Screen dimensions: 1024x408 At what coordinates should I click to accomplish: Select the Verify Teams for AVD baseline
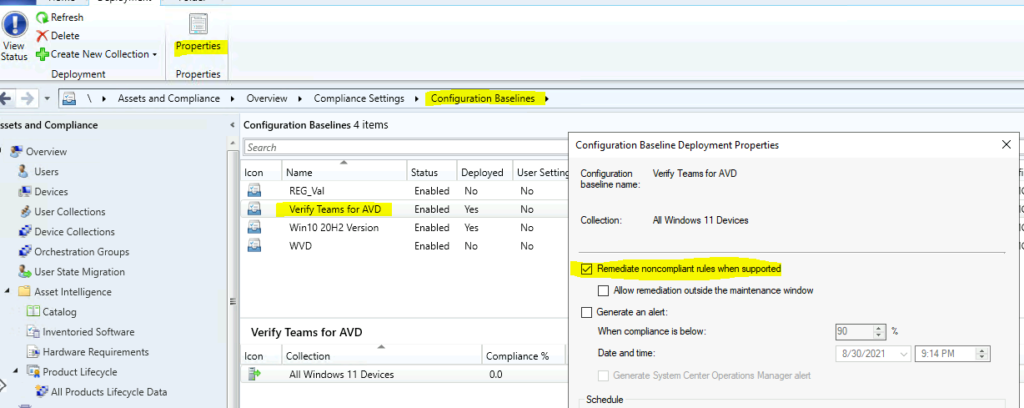pyautogui.click(x=404, y=210)
